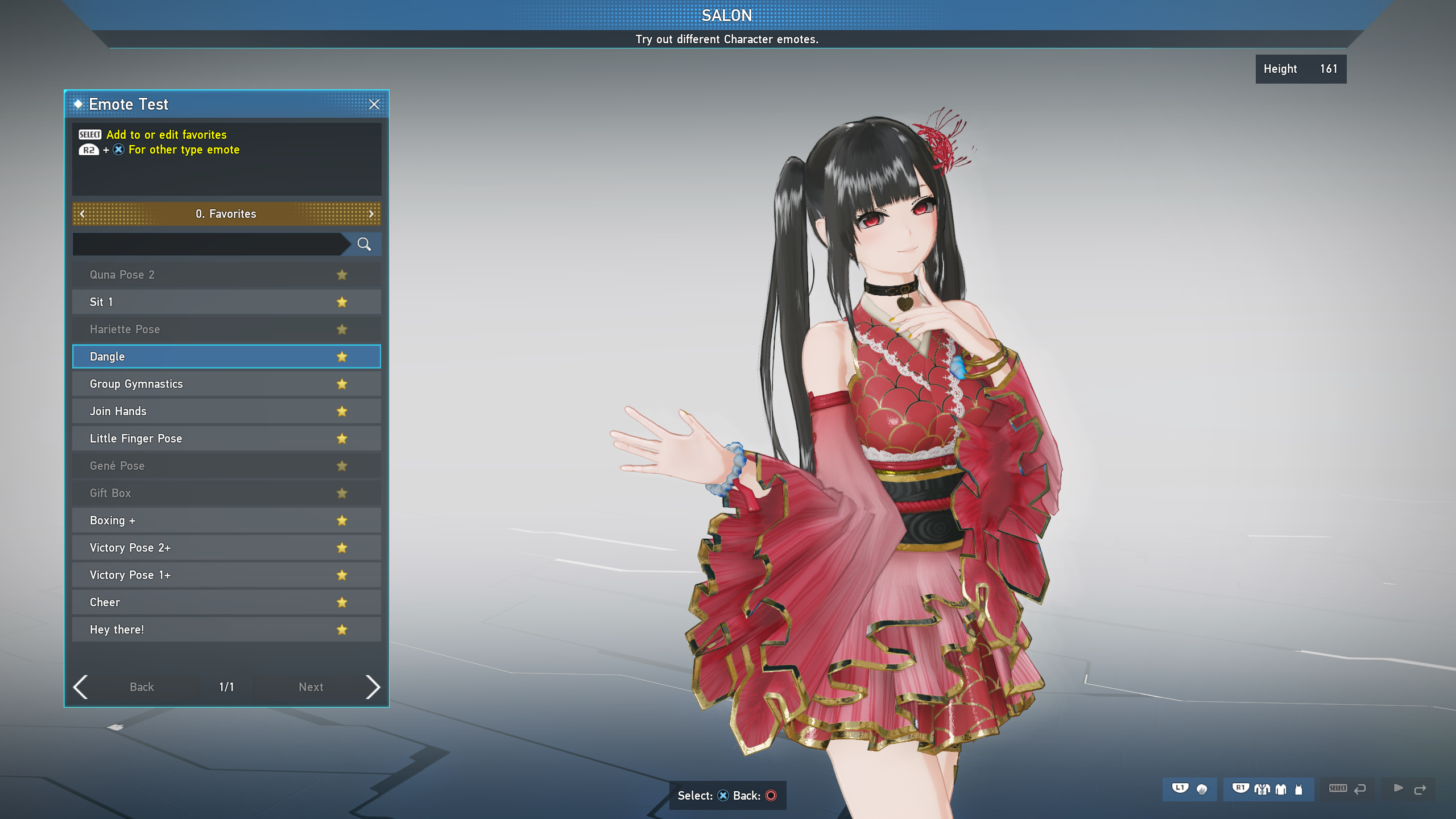Image resolution: width=1456 pixels, height=819 pixels.
Task: Click the star icon on Hey there! row
Action: pyautogui.click(x=342, y=630)
